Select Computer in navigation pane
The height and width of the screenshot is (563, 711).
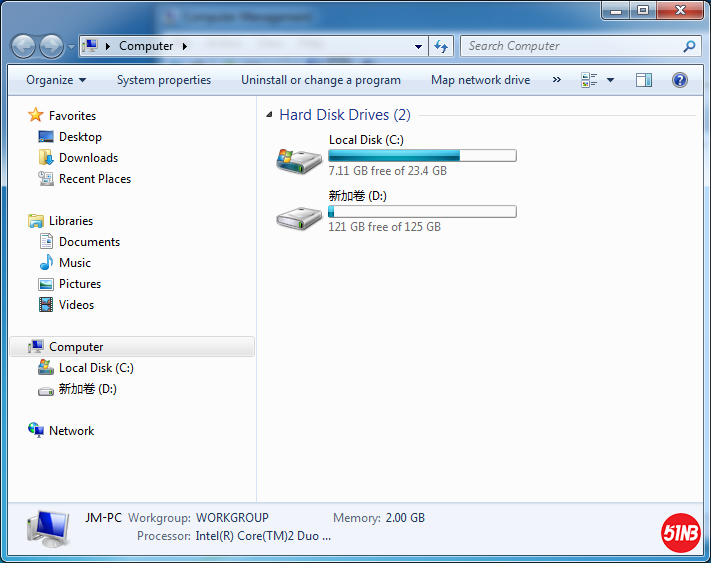[x=132, y=347]
